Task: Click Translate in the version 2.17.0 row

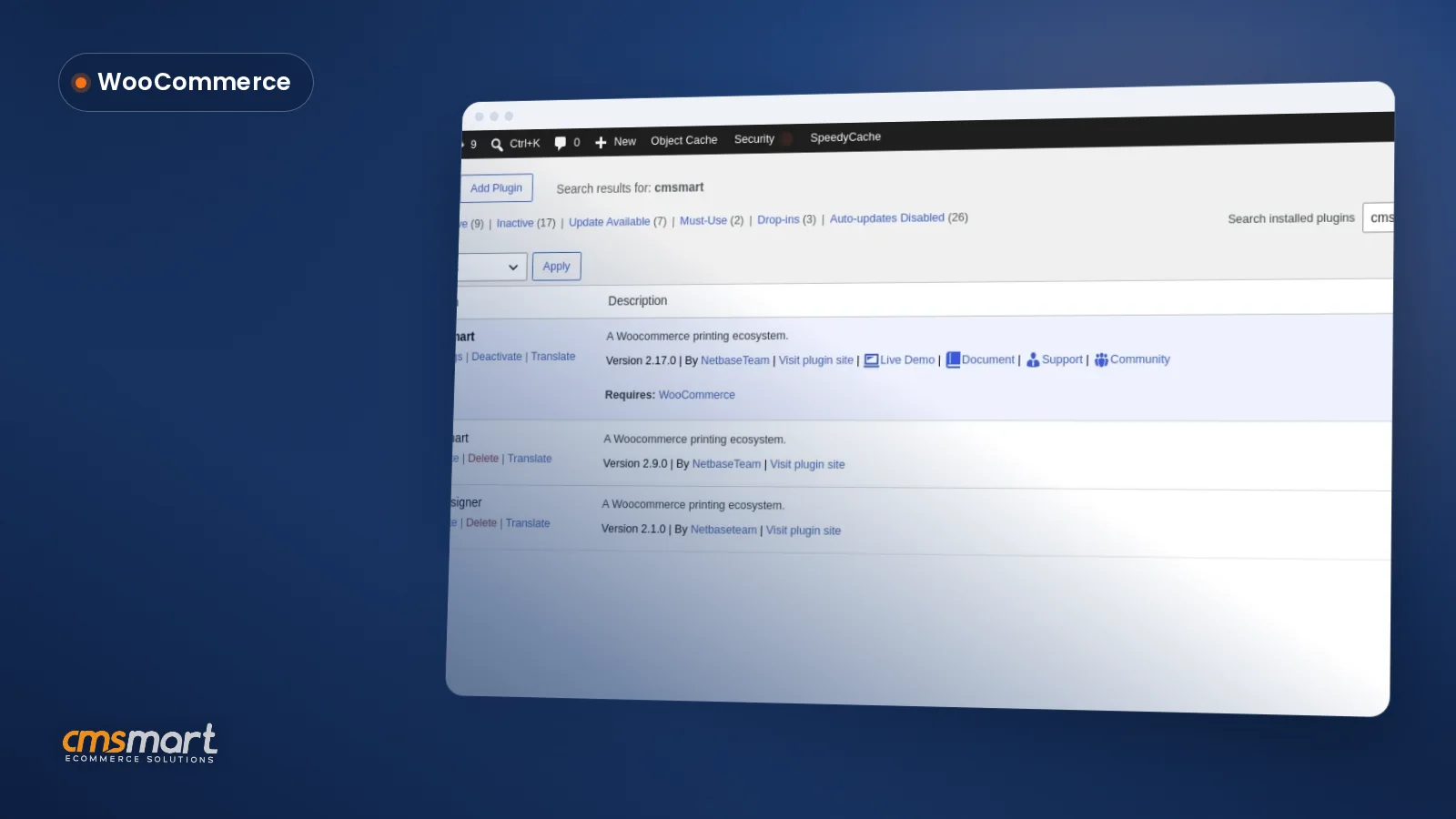Action: [x=553, y=357]
